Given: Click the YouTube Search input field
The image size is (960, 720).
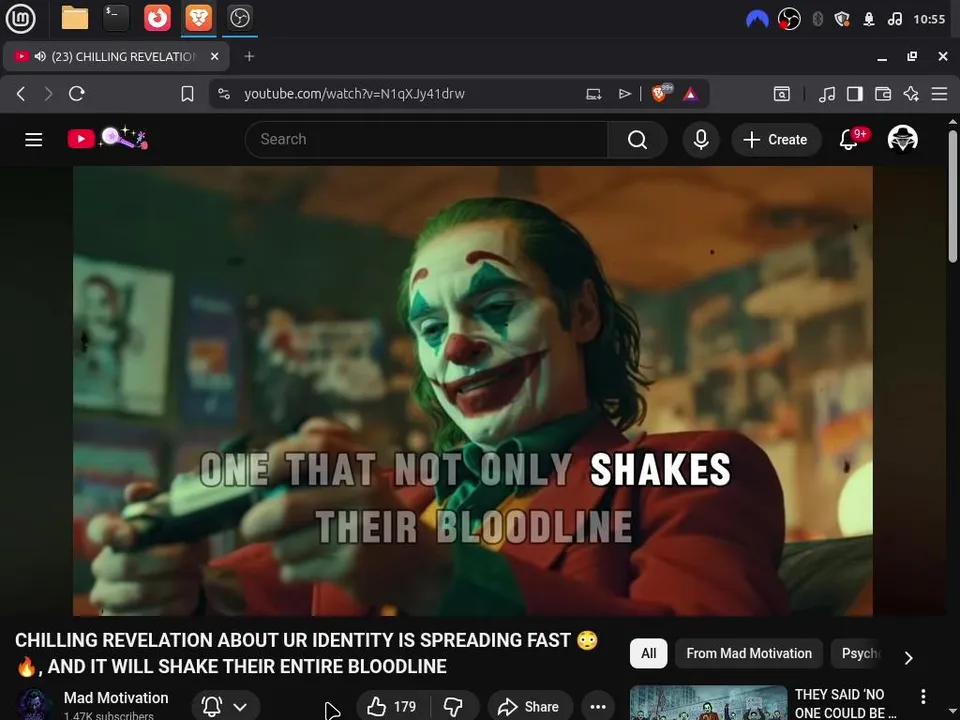Looking at the screenshot, I should tap(427, 140).
